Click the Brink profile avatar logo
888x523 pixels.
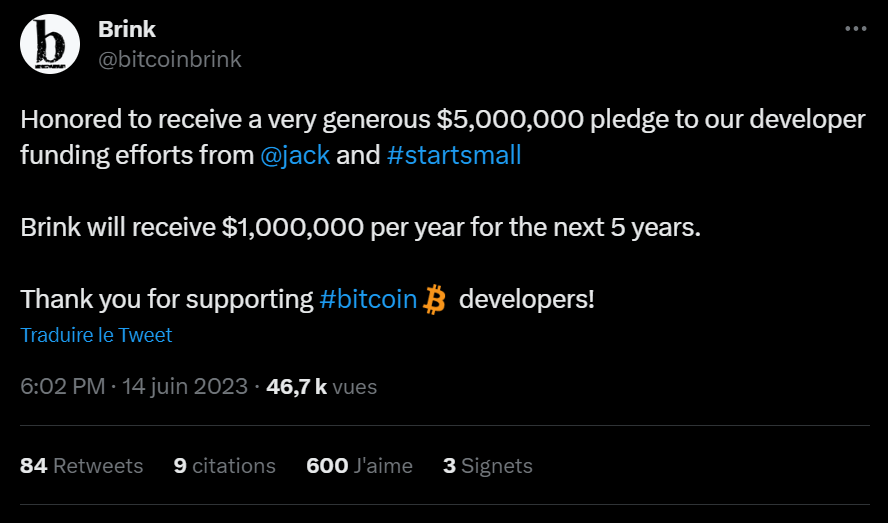[x=49, y=45]
